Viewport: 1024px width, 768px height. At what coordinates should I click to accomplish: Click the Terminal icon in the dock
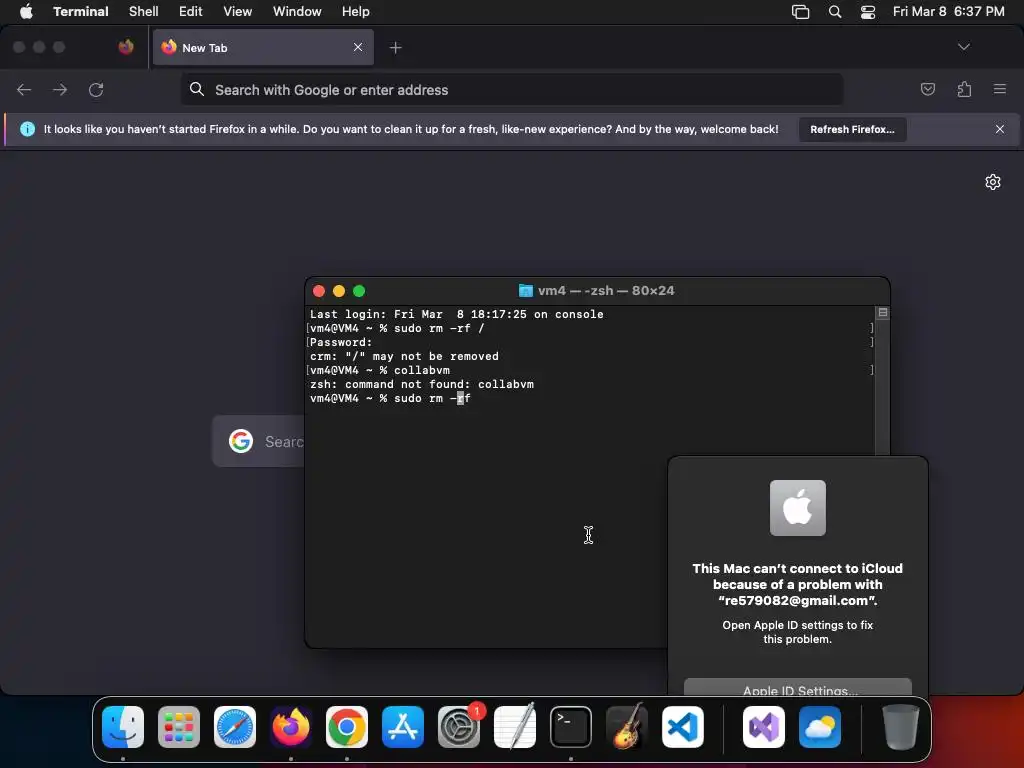571,726
